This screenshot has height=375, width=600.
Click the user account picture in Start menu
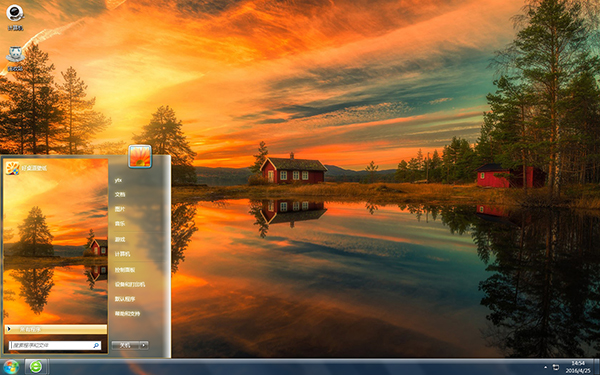(140, 157)
